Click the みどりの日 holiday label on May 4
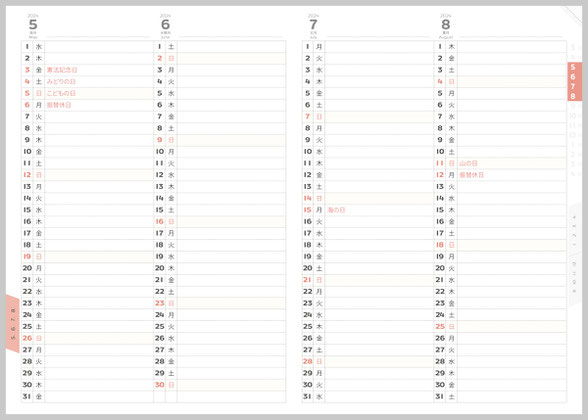 (x=61, y=81)
